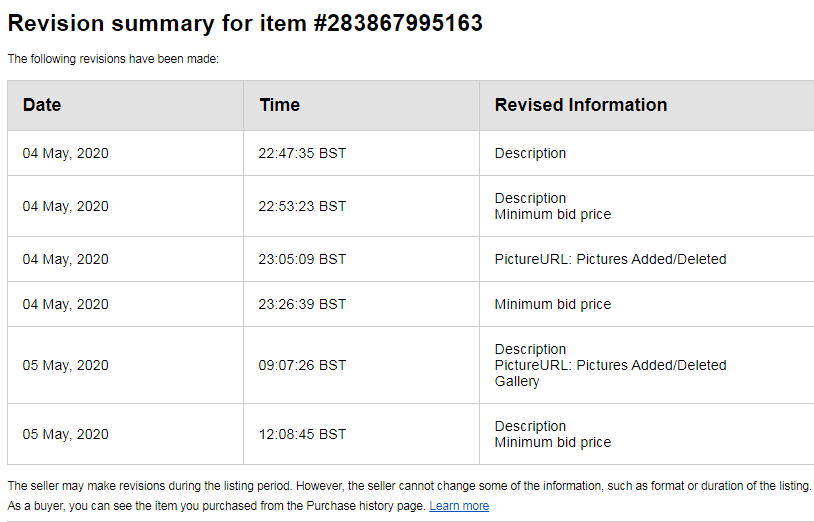Select the 12:08:45 BST time cell

302,434
